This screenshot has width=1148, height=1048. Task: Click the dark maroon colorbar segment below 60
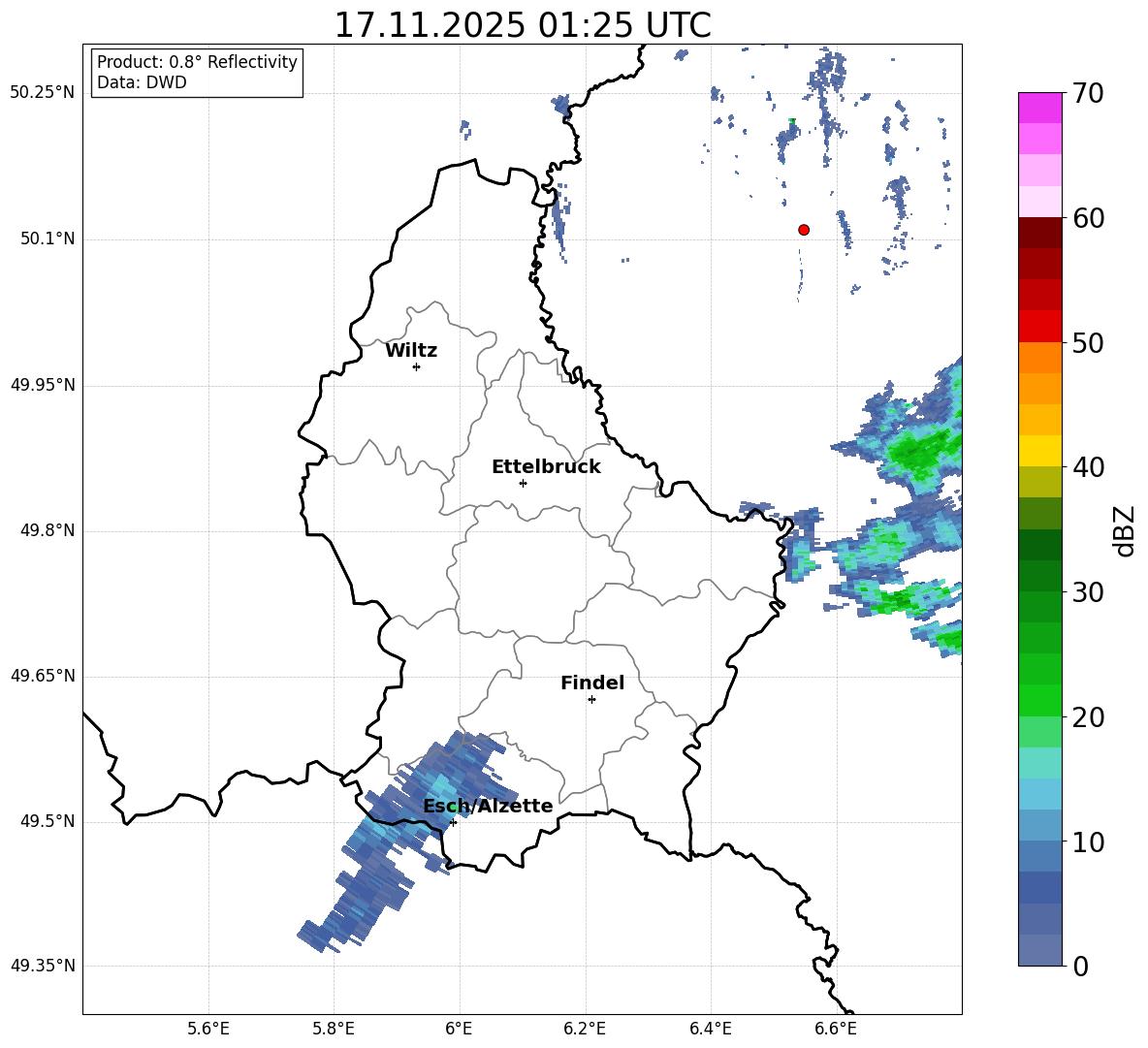coord(1039,233)
